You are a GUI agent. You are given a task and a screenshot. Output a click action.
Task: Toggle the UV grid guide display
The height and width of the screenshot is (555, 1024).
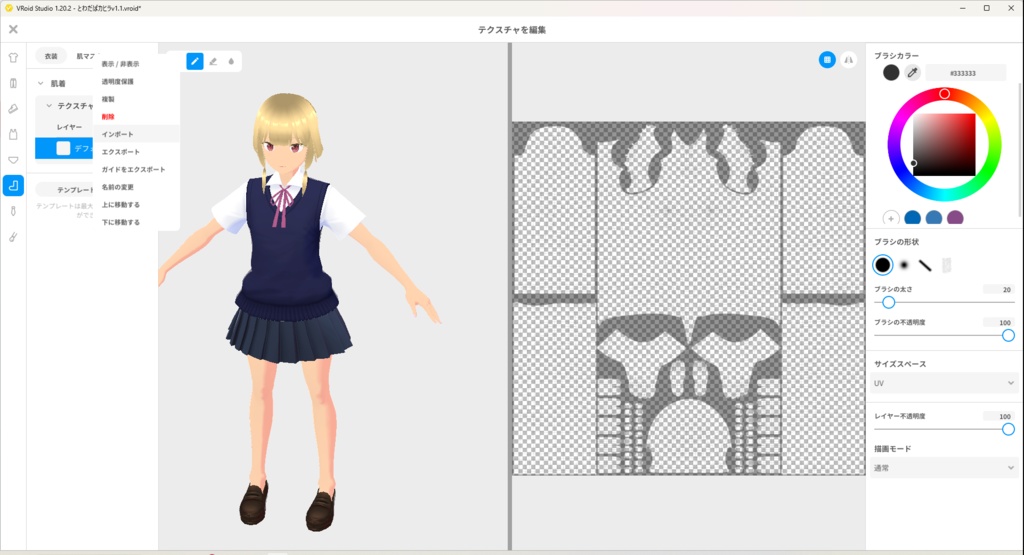pyautogui.click(x=827, y=59)
